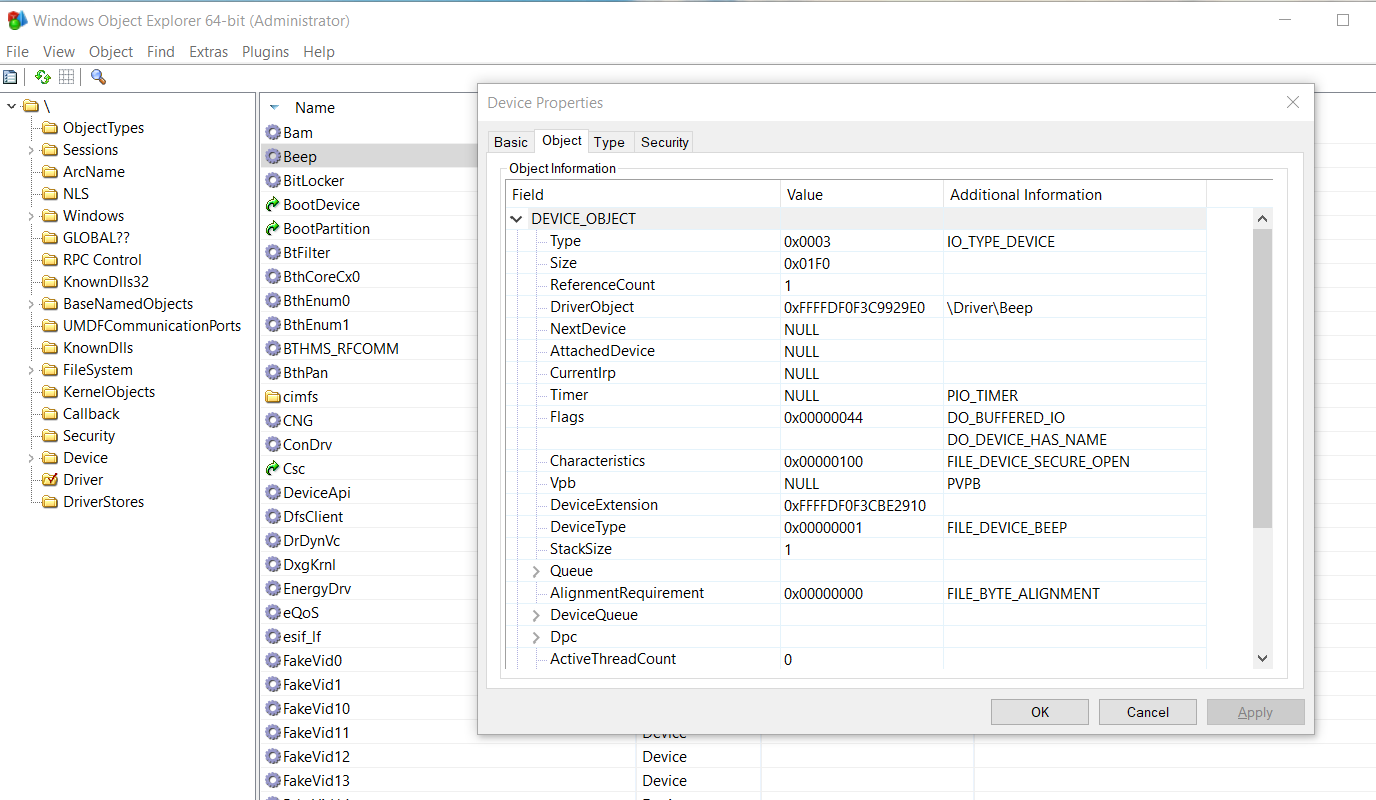Open Find with the magnifier icon

click(98, 77)
